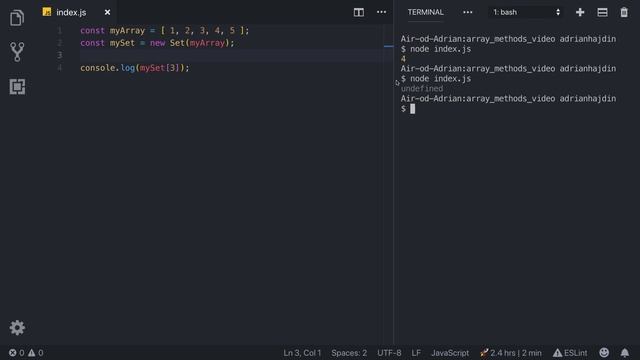The image size is (640, 360).
Task: Open the '1: bash' terminal selector dropdown
Action: click(x=526, y=12)
